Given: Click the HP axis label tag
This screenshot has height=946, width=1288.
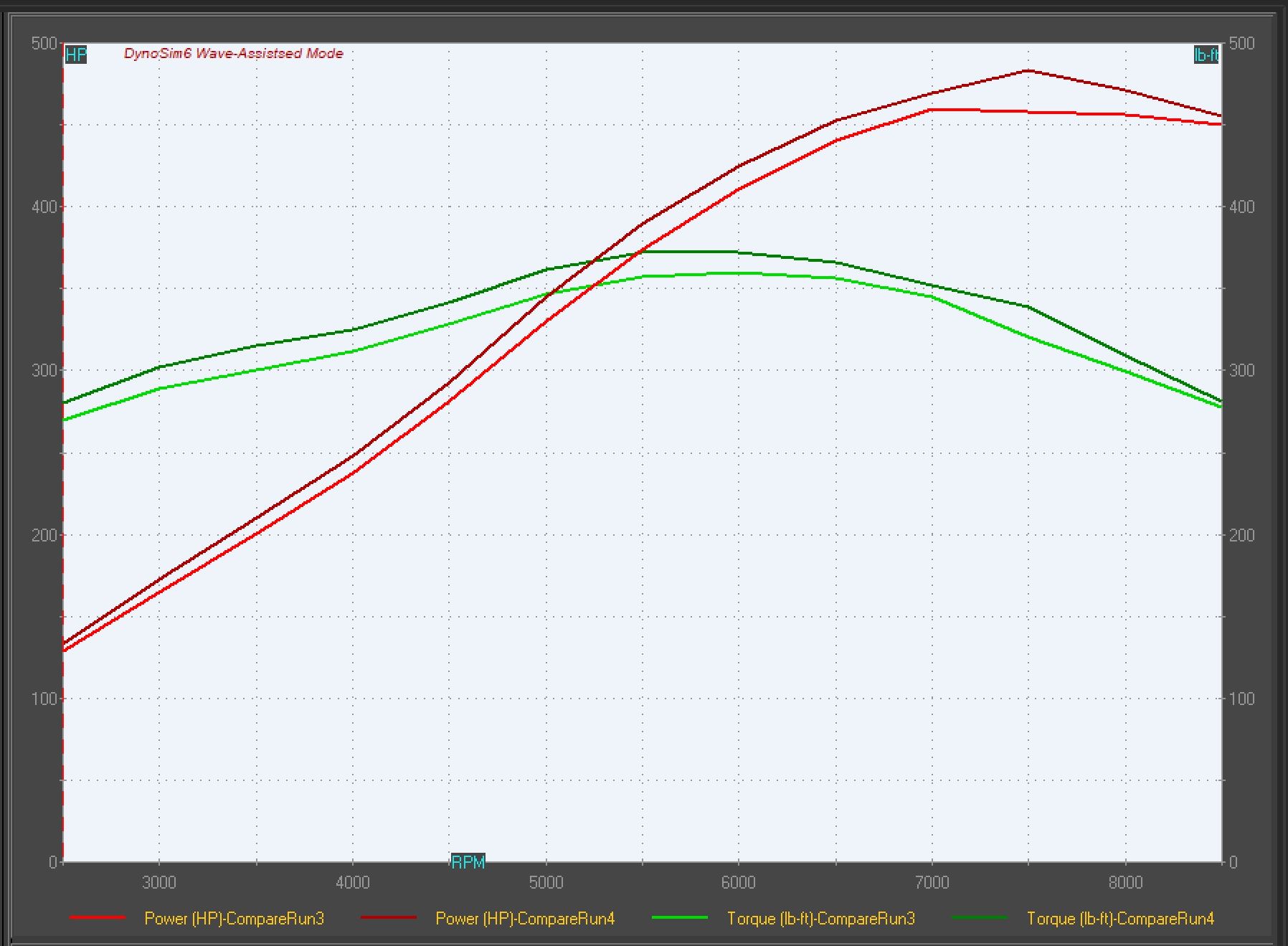Looking at the screenshot, I should click(x=75, y=55).
